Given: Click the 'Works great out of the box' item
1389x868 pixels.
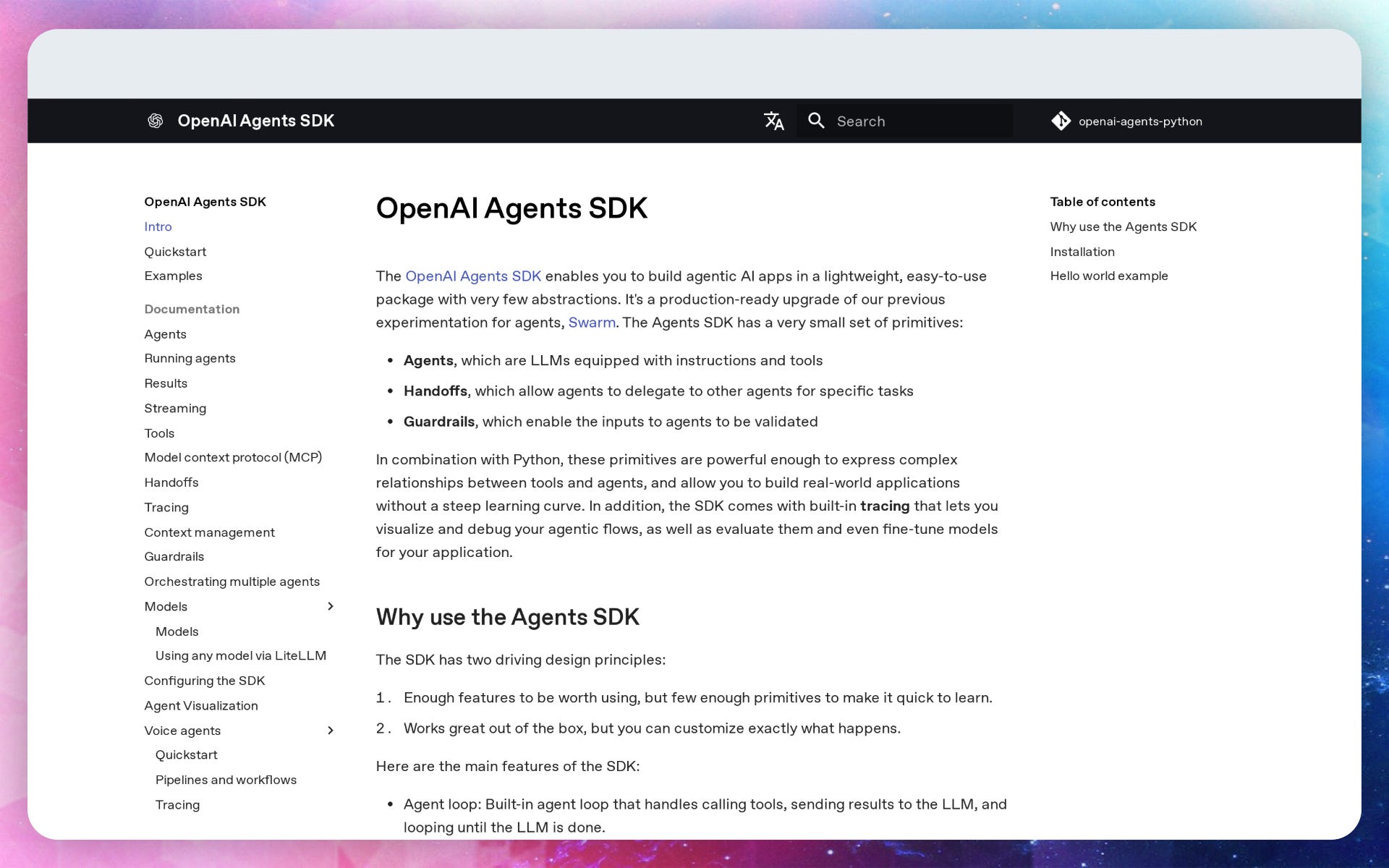Looking at the screenshot, I should (x=652, y=728).
